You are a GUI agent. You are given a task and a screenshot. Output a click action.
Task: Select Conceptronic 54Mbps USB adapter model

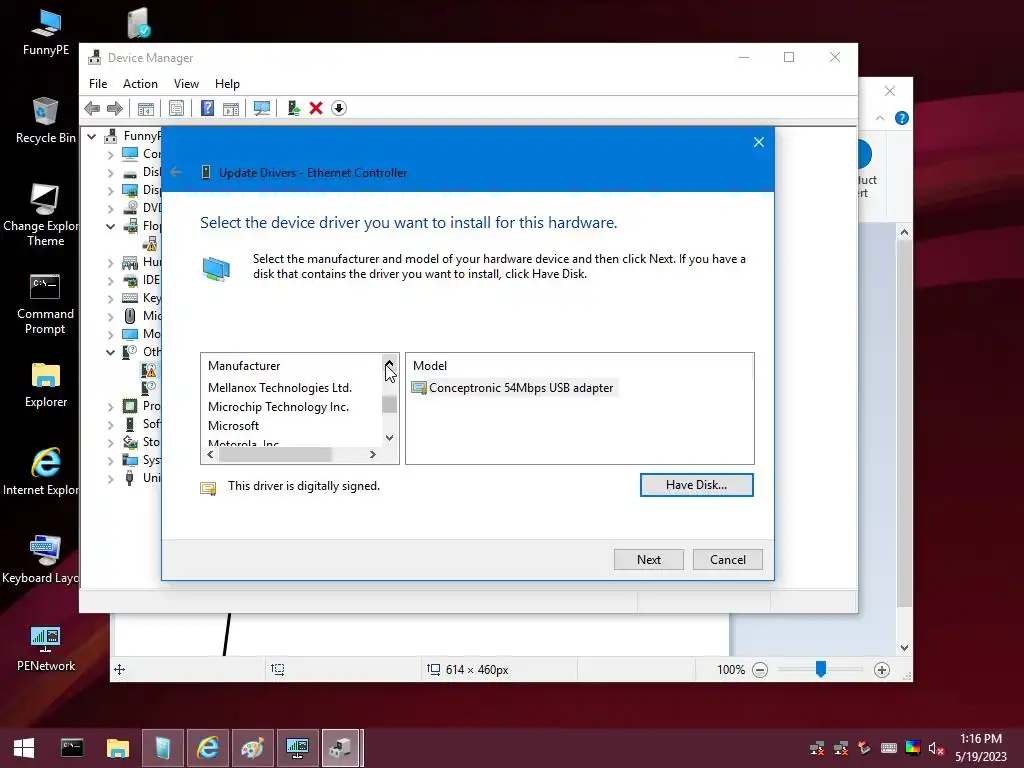[513, 388]
